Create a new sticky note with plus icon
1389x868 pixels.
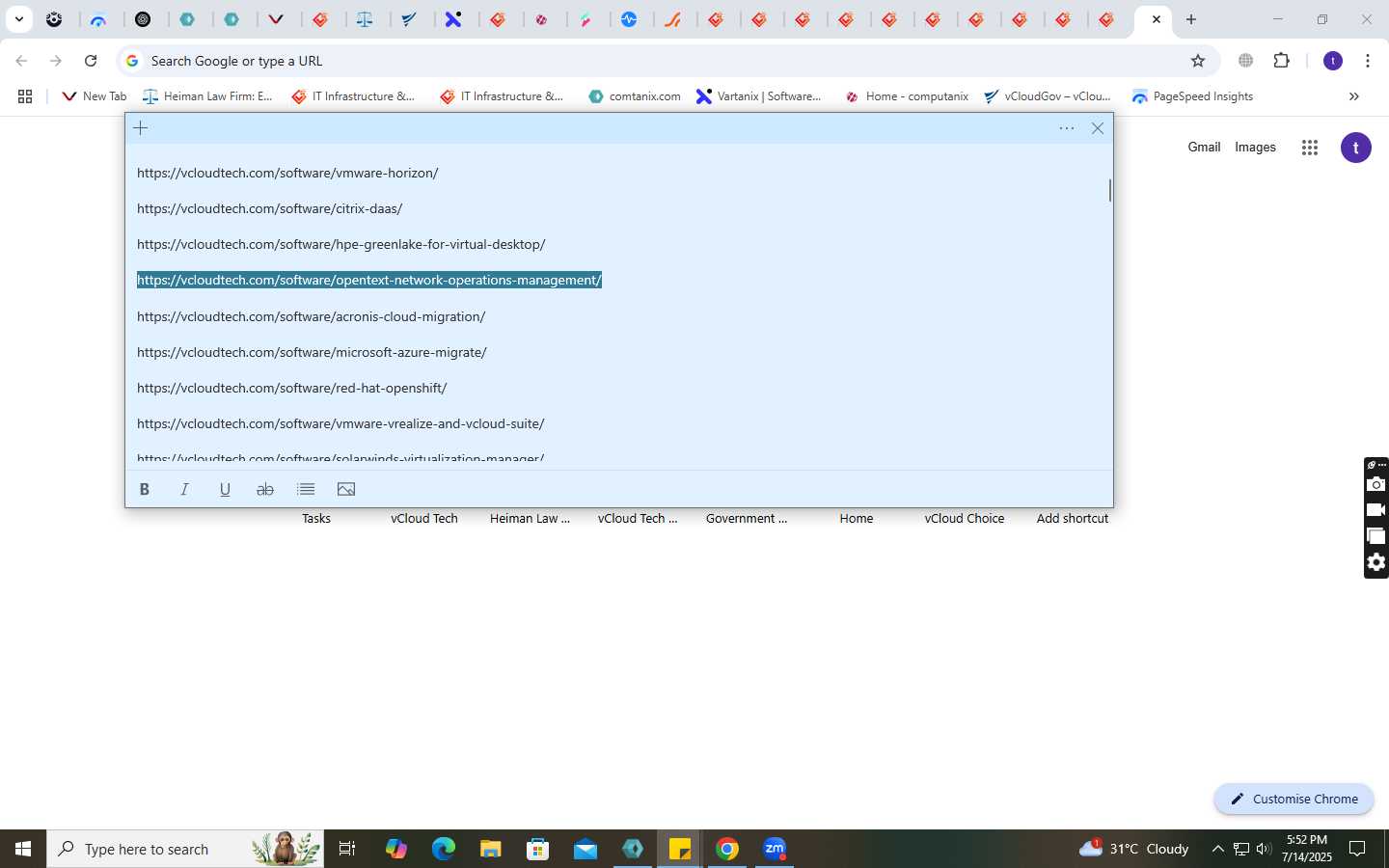coord(141,128)
